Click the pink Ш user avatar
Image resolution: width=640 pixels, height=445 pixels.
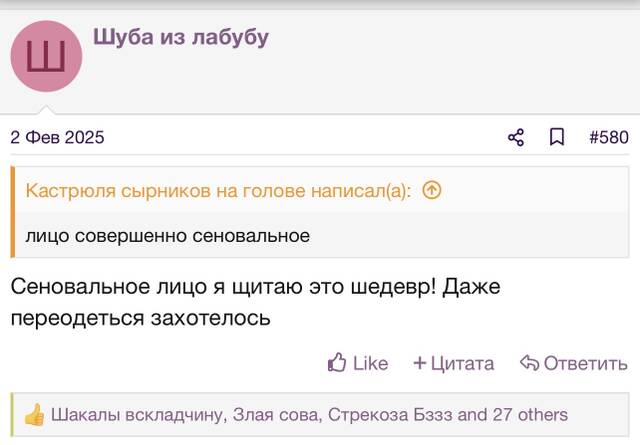tap(46, 56)
